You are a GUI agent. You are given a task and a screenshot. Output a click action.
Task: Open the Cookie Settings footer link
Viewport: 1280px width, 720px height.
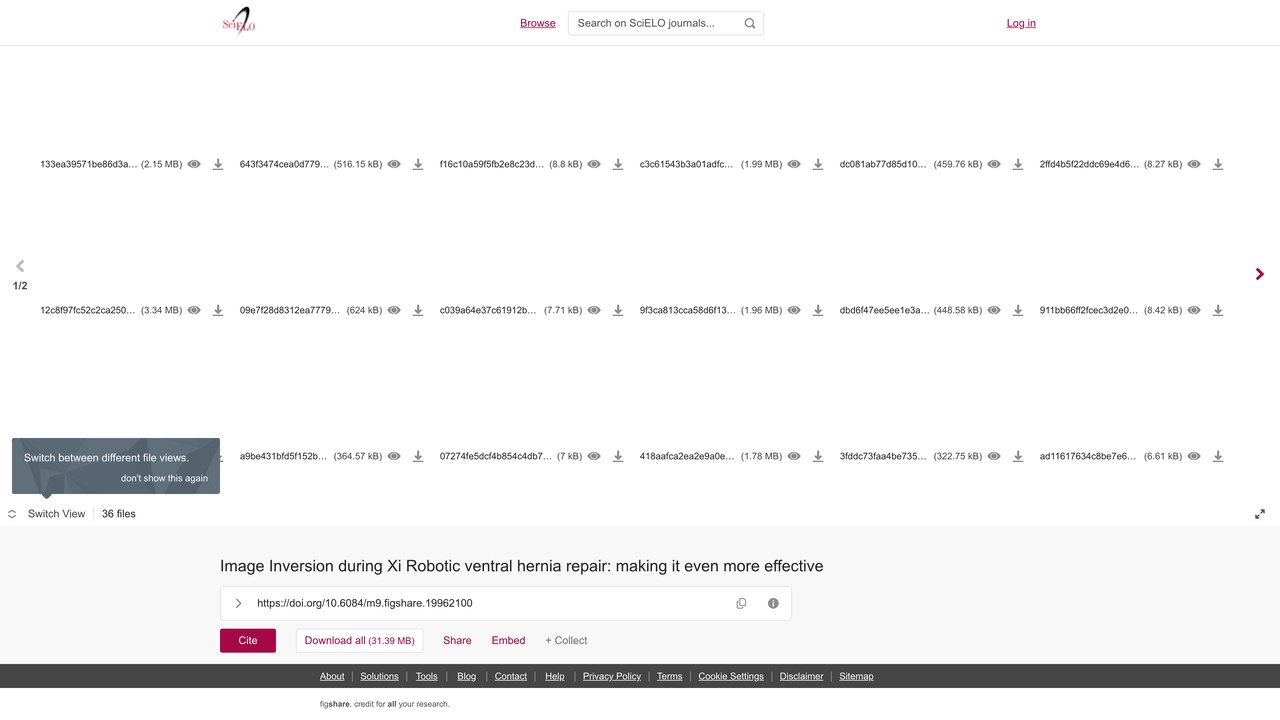pyautogui.click(x=731, y=677)
